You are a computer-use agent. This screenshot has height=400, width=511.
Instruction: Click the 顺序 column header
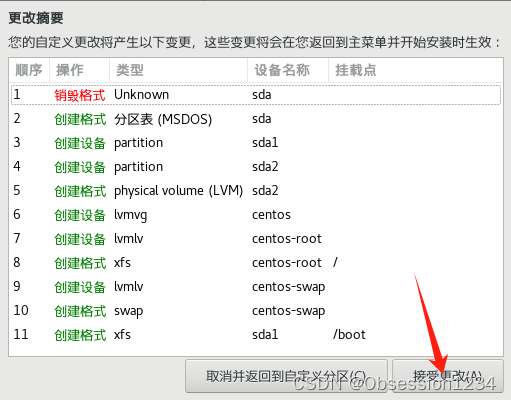pos(29,70)
